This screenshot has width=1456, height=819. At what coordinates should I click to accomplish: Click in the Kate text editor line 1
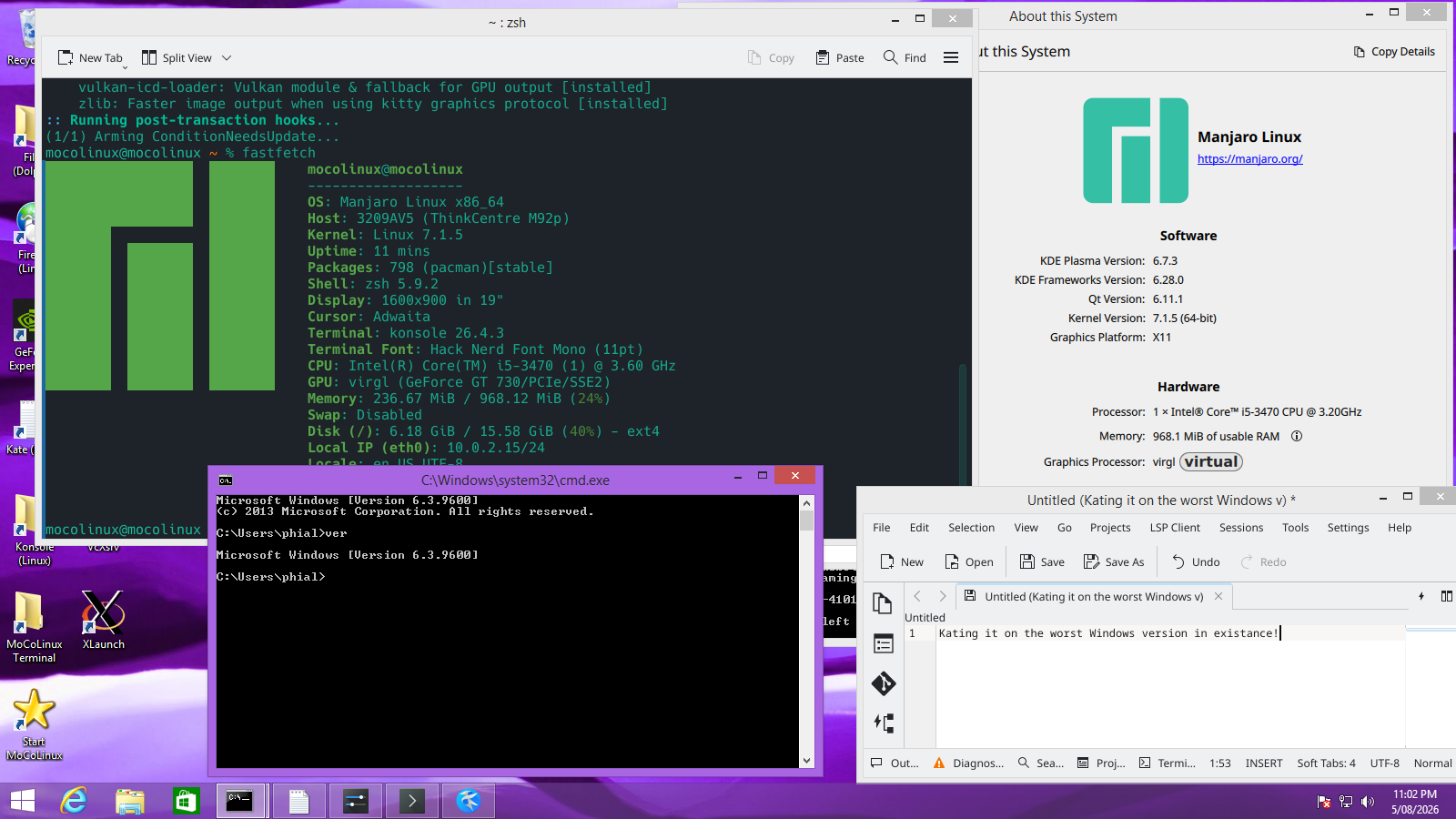[1170, 633]
